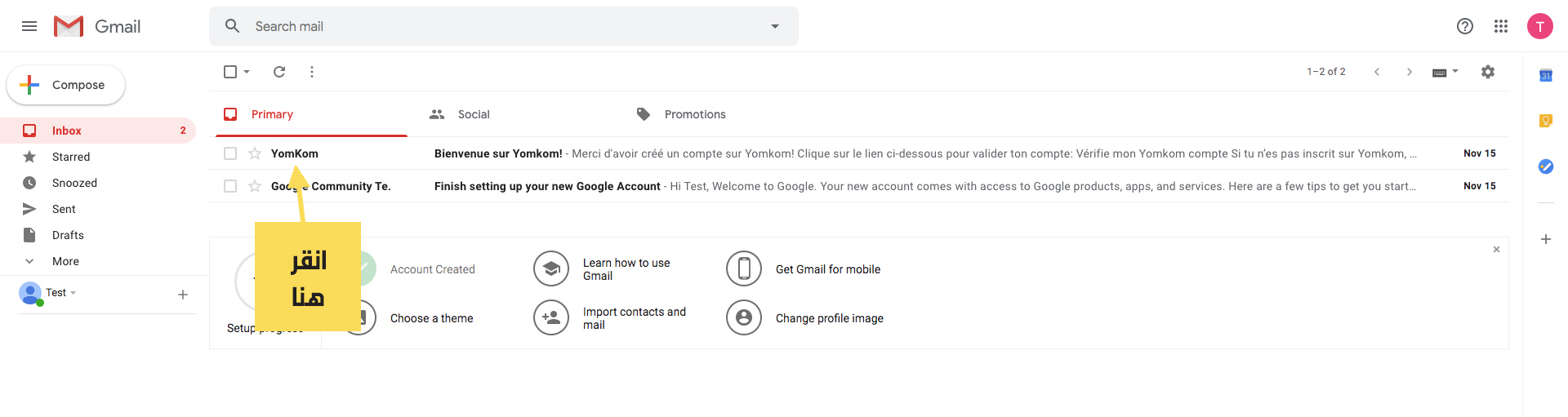Expand the select options dropdown arrow
The width and height of the screenshot is (1568, 417).
(247, 72)
